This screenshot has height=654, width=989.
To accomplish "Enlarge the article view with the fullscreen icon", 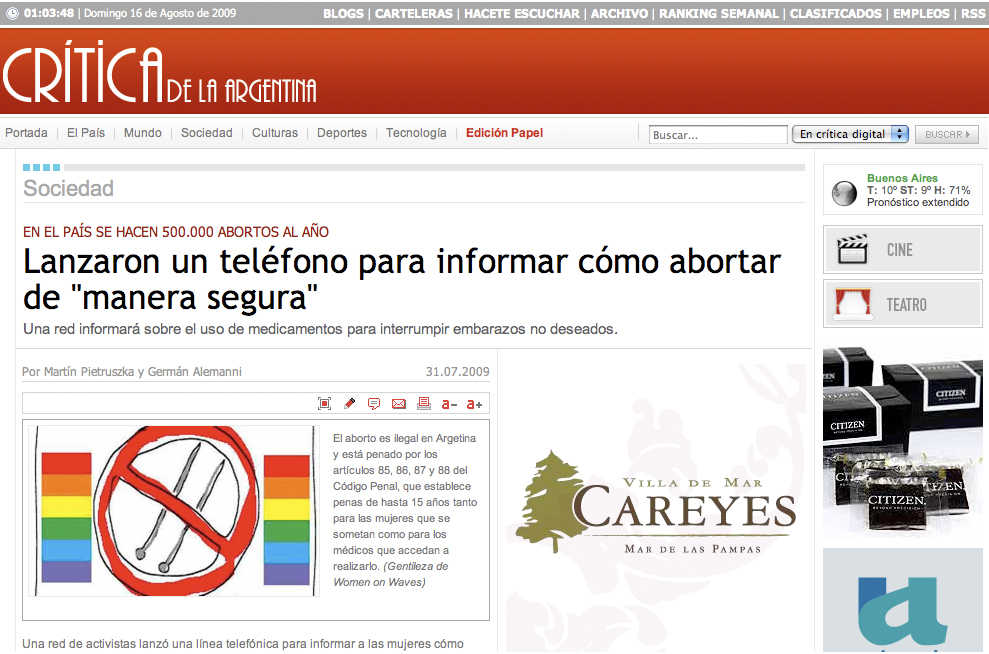I will (x=324, y=403).
